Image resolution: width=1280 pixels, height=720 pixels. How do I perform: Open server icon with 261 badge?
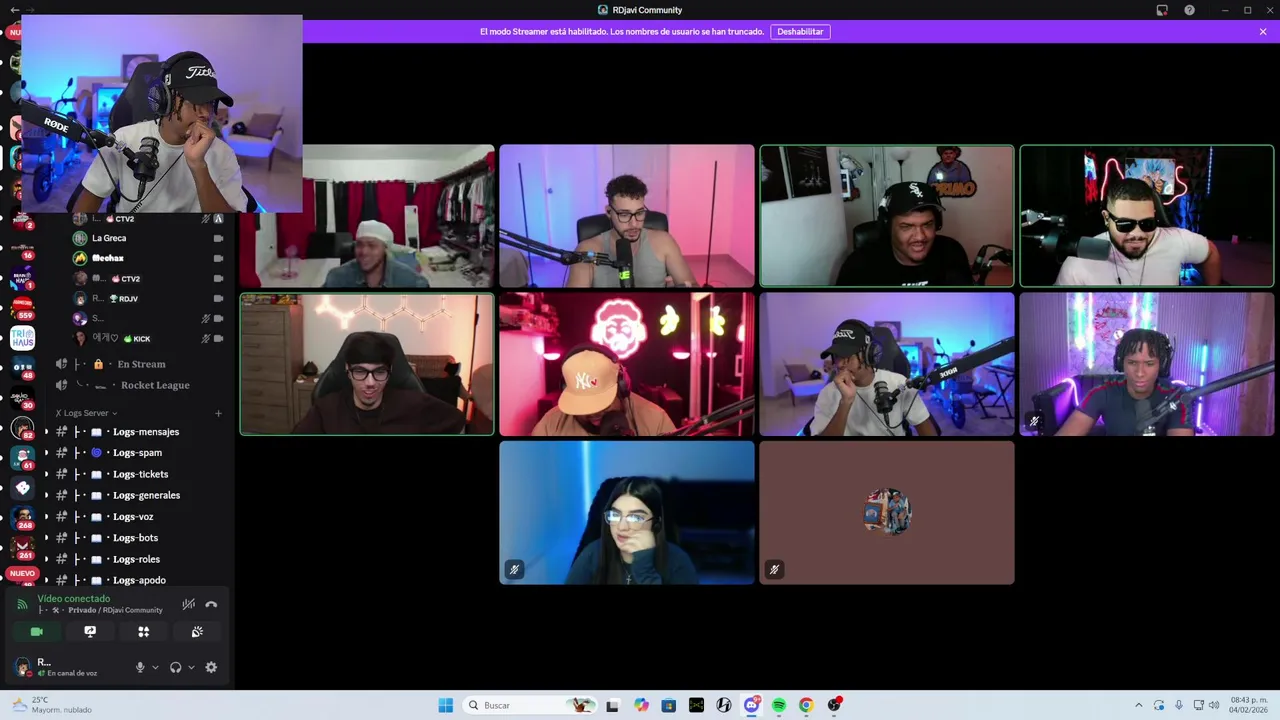click(x=22, y=547)
